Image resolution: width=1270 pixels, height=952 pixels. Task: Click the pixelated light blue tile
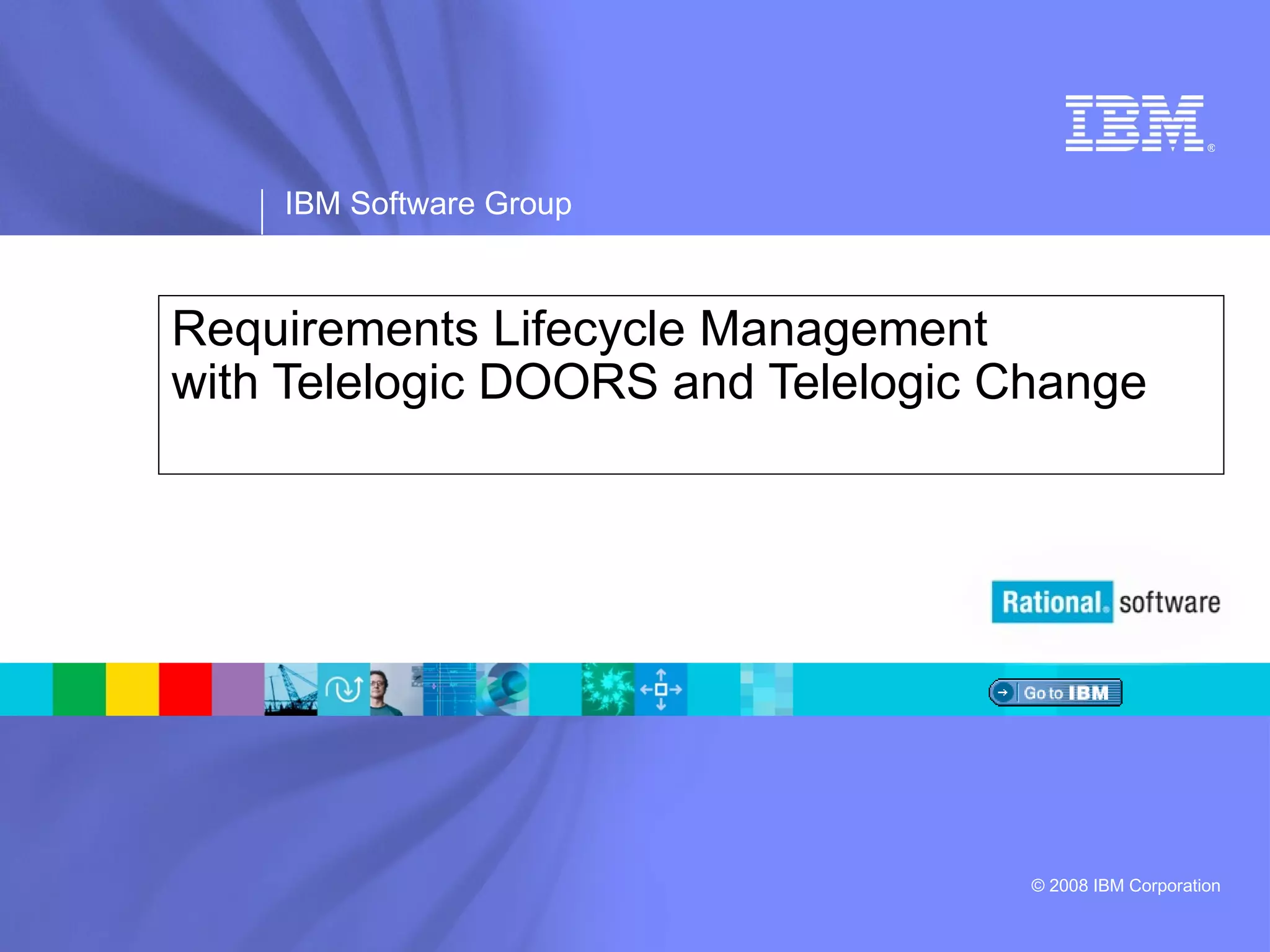pyautogui.click(x=766, y=689)
